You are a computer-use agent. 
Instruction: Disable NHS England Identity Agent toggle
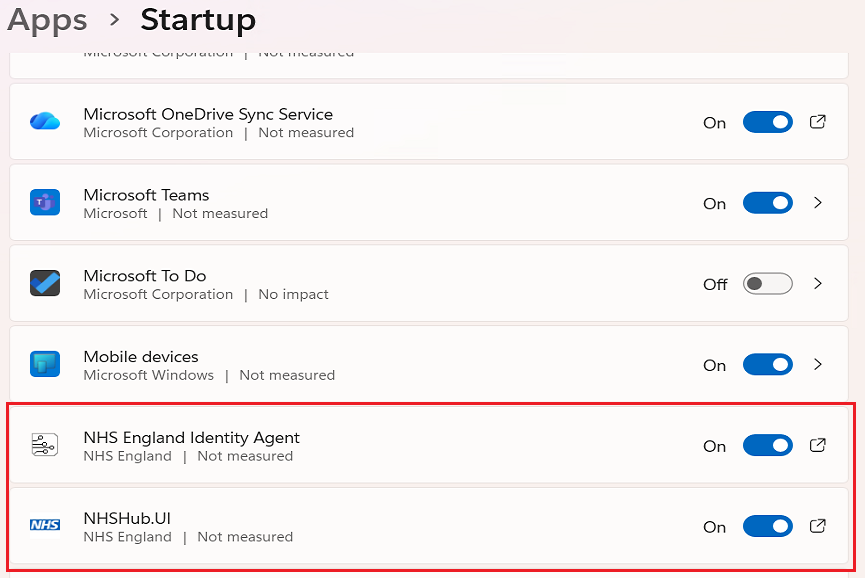(767, 445)
